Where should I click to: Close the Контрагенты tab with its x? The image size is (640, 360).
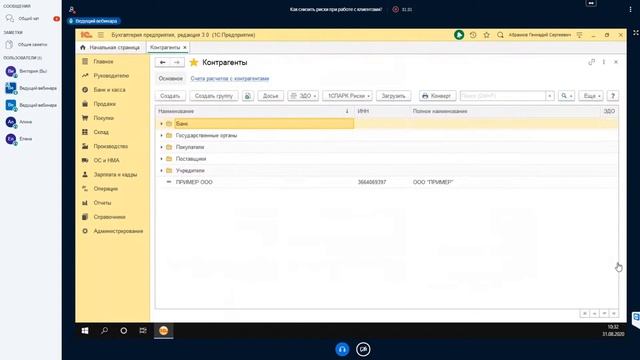click(185, 48)
